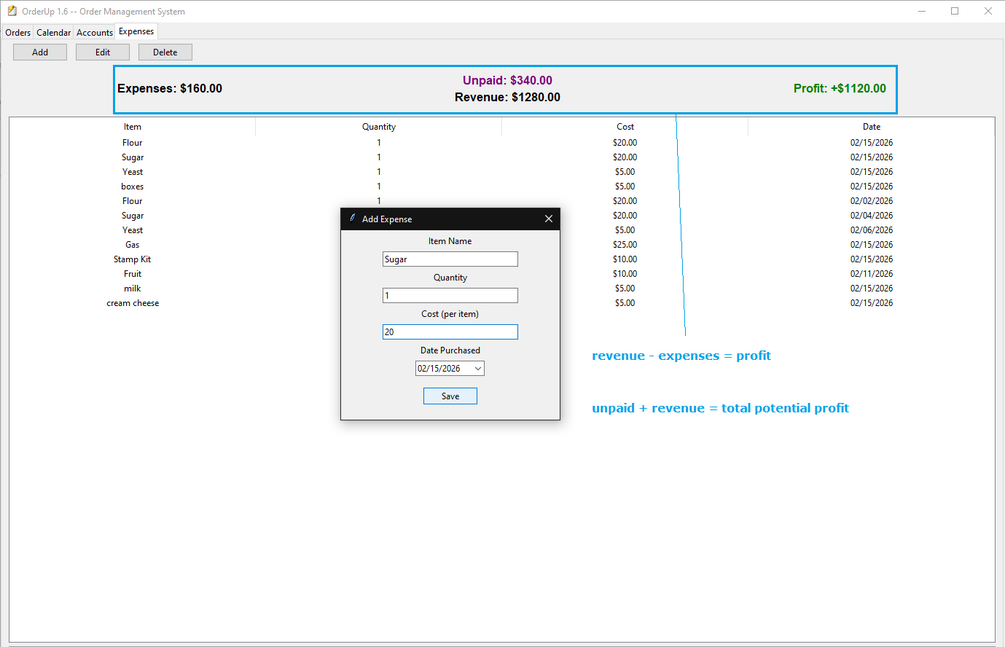Select the Expenses tab
The image size is (1005, 647).
pos(136,31)
